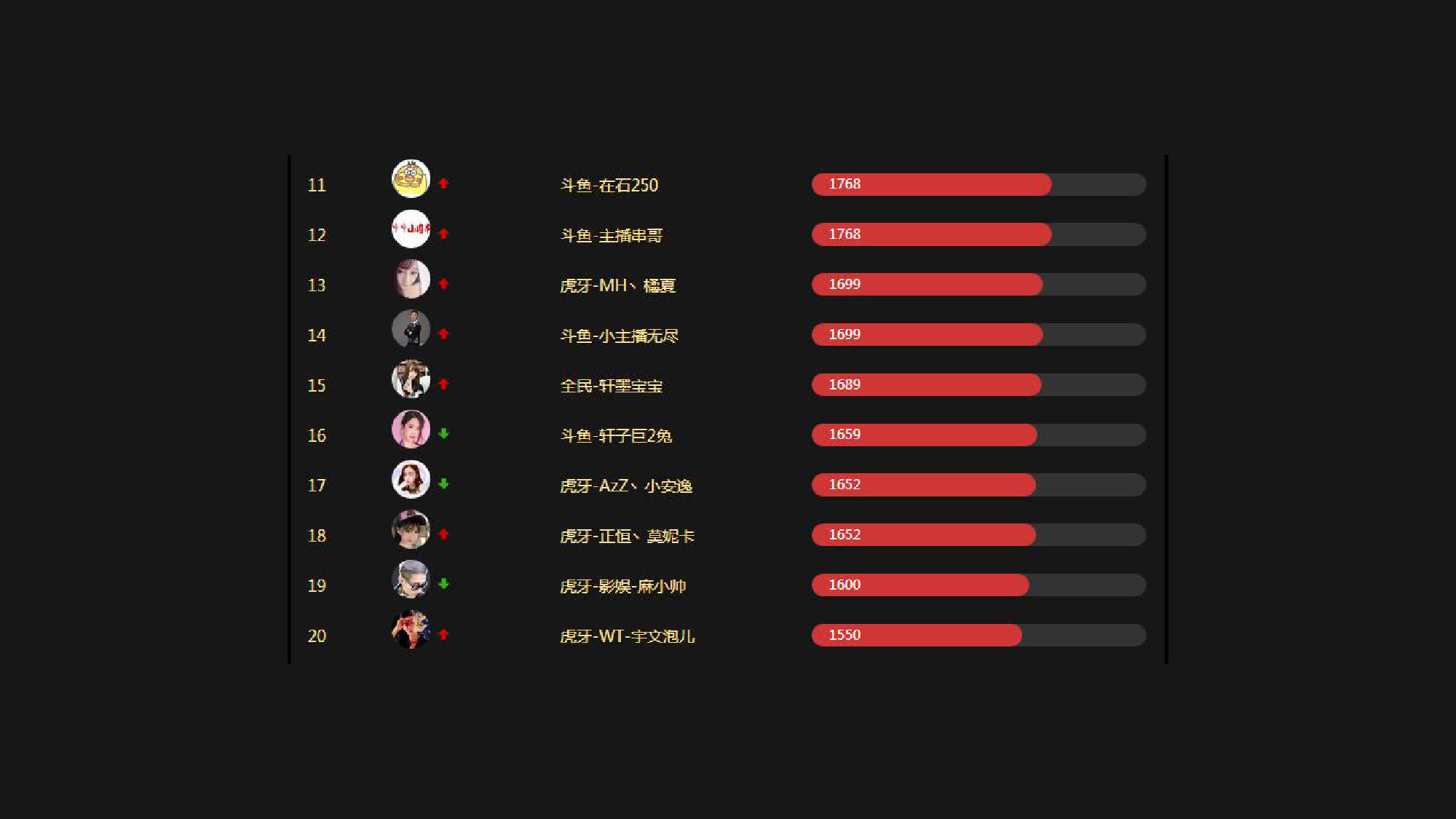Select the suited man avatar at rank 14

pyautogui.click(x=411, y=329)
